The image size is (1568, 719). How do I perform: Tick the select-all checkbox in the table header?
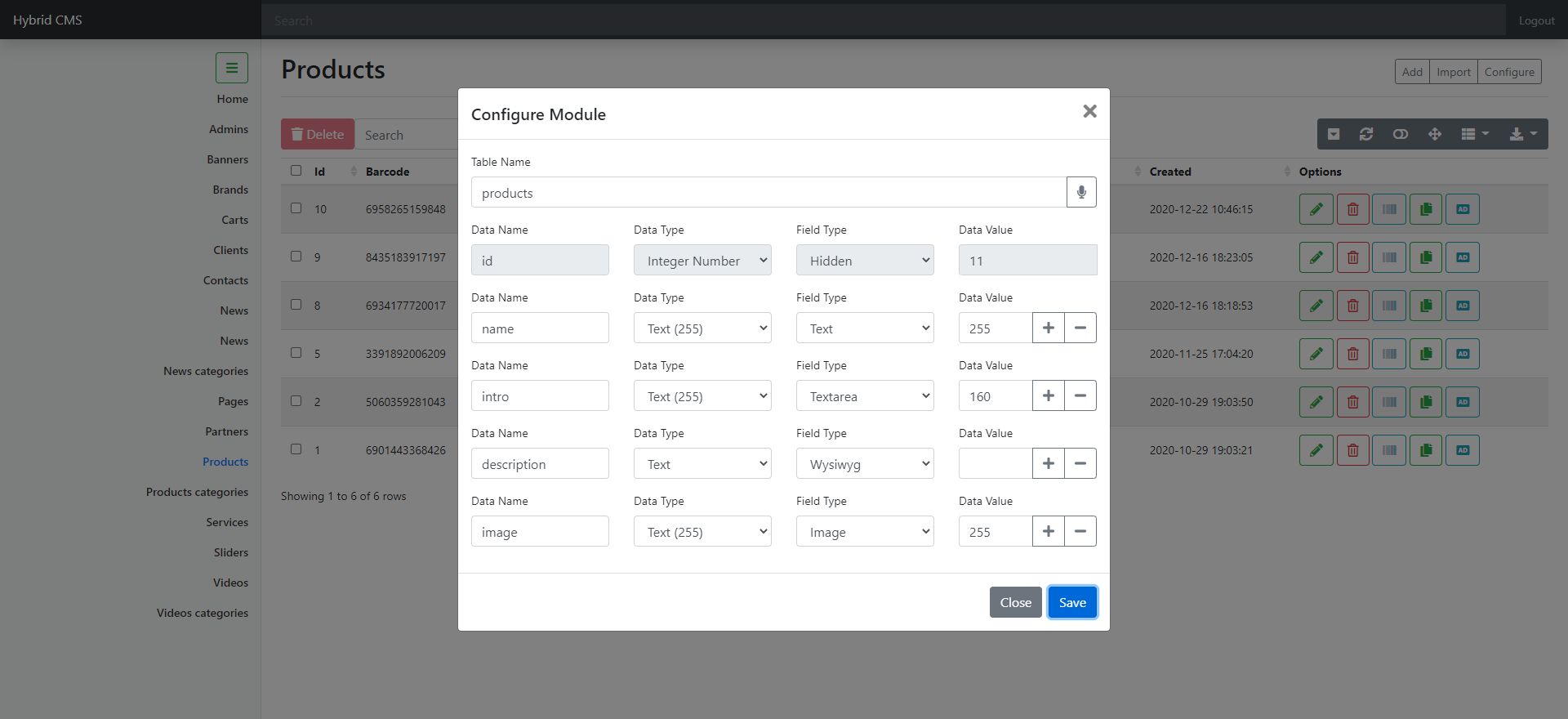[296, 171]
